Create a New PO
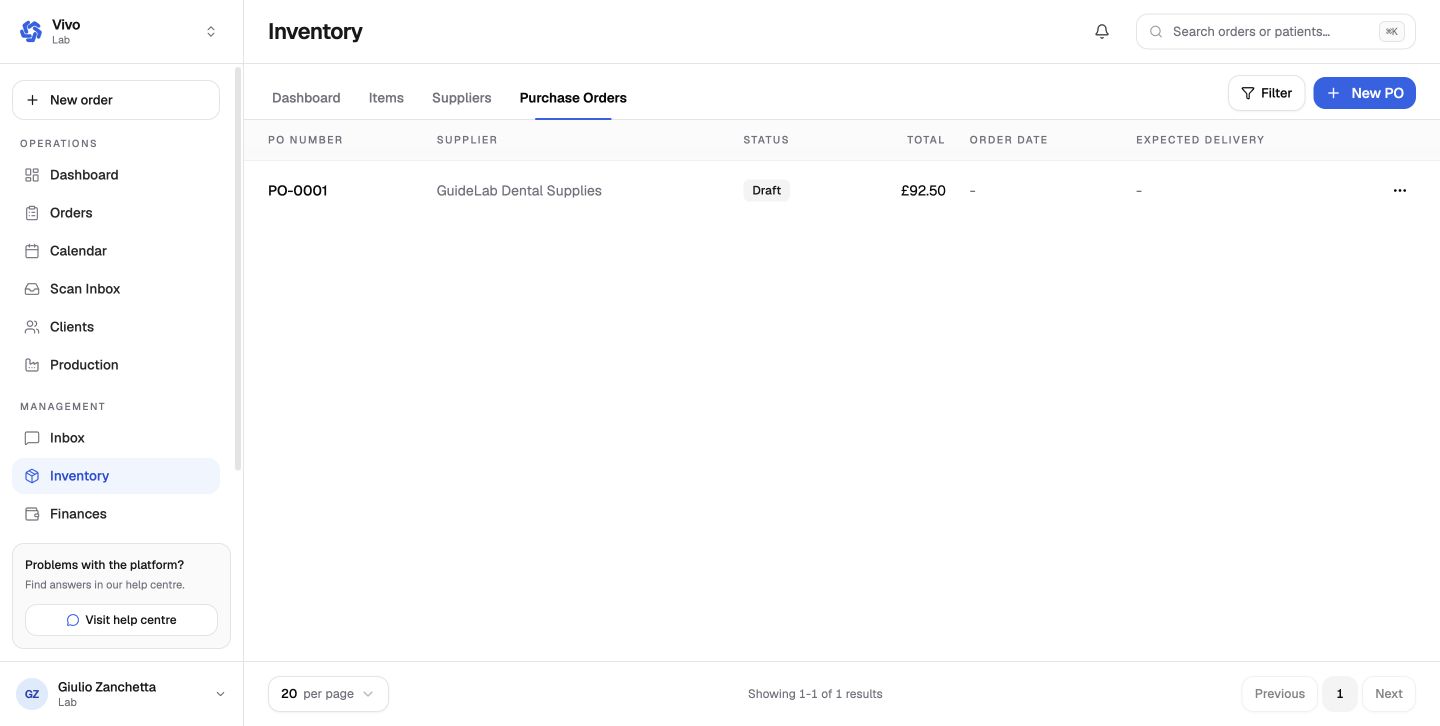Screen dimensions: 1440x726 (1364, 93)
